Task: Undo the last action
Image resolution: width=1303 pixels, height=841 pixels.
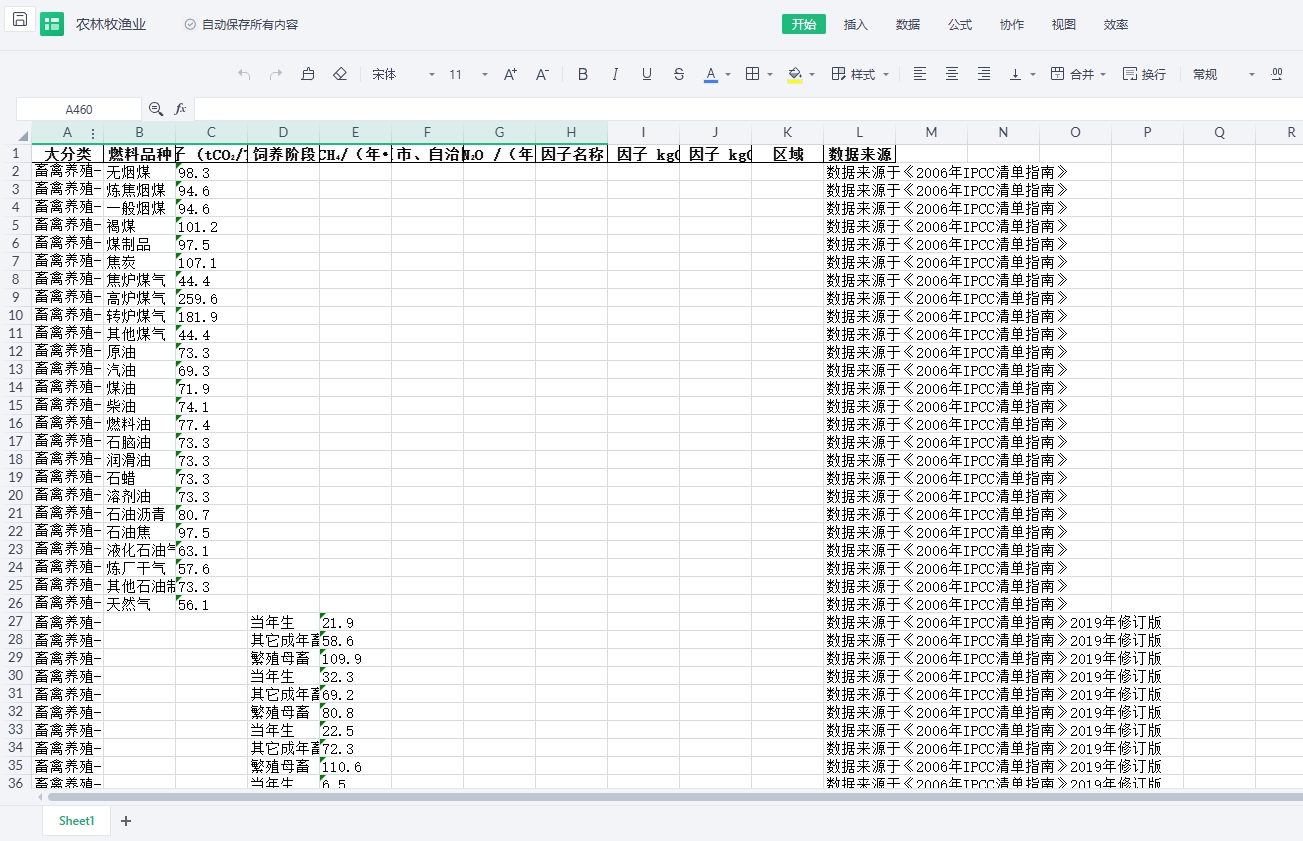Action: (244, 74)
